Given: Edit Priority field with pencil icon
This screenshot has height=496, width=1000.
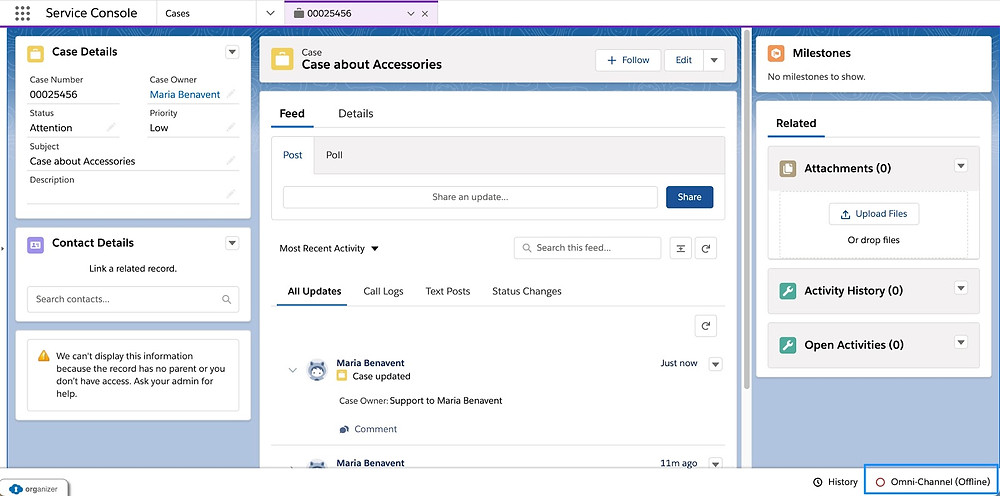Looking at the screenshot, I should pos(231,128).
